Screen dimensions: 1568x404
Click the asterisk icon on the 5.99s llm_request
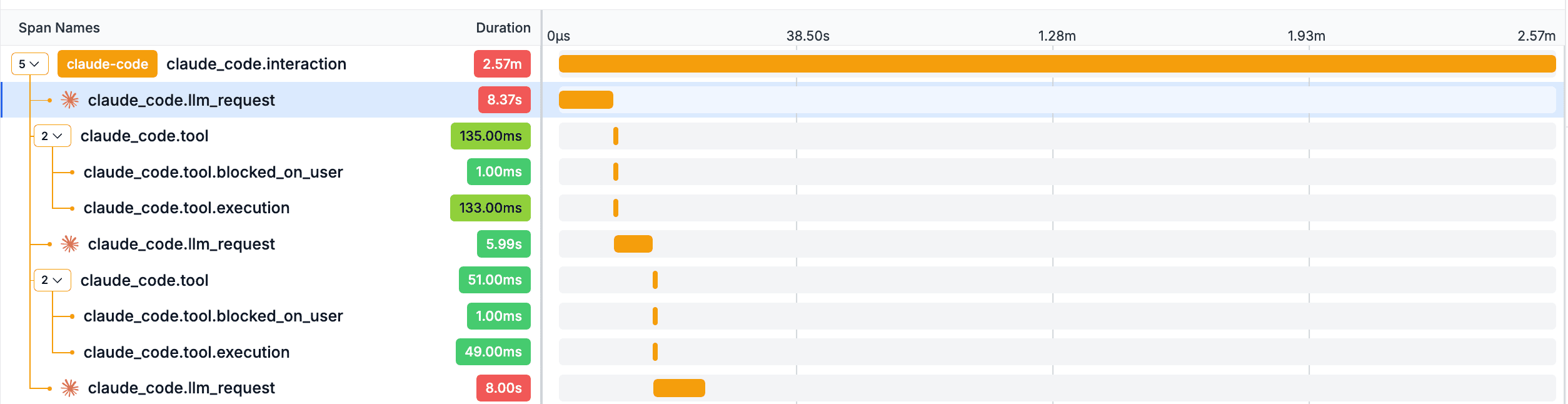pos(70,244)
